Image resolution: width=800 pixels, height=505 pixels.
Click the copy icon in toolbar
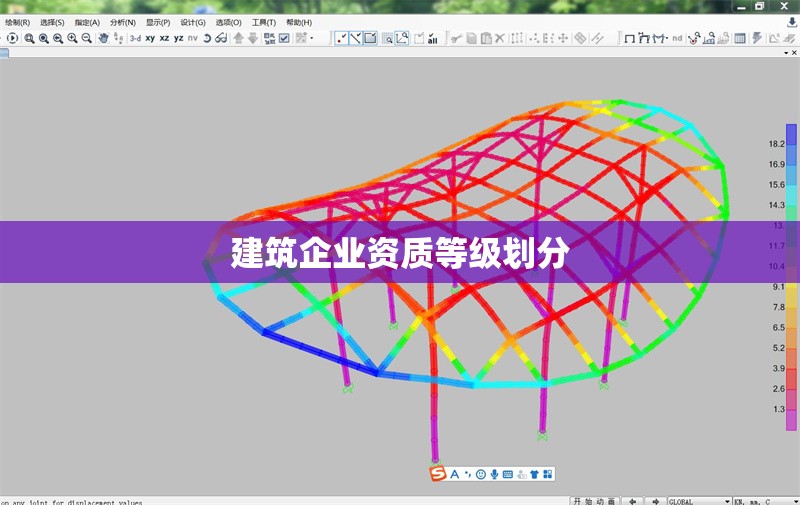point(471,38)
